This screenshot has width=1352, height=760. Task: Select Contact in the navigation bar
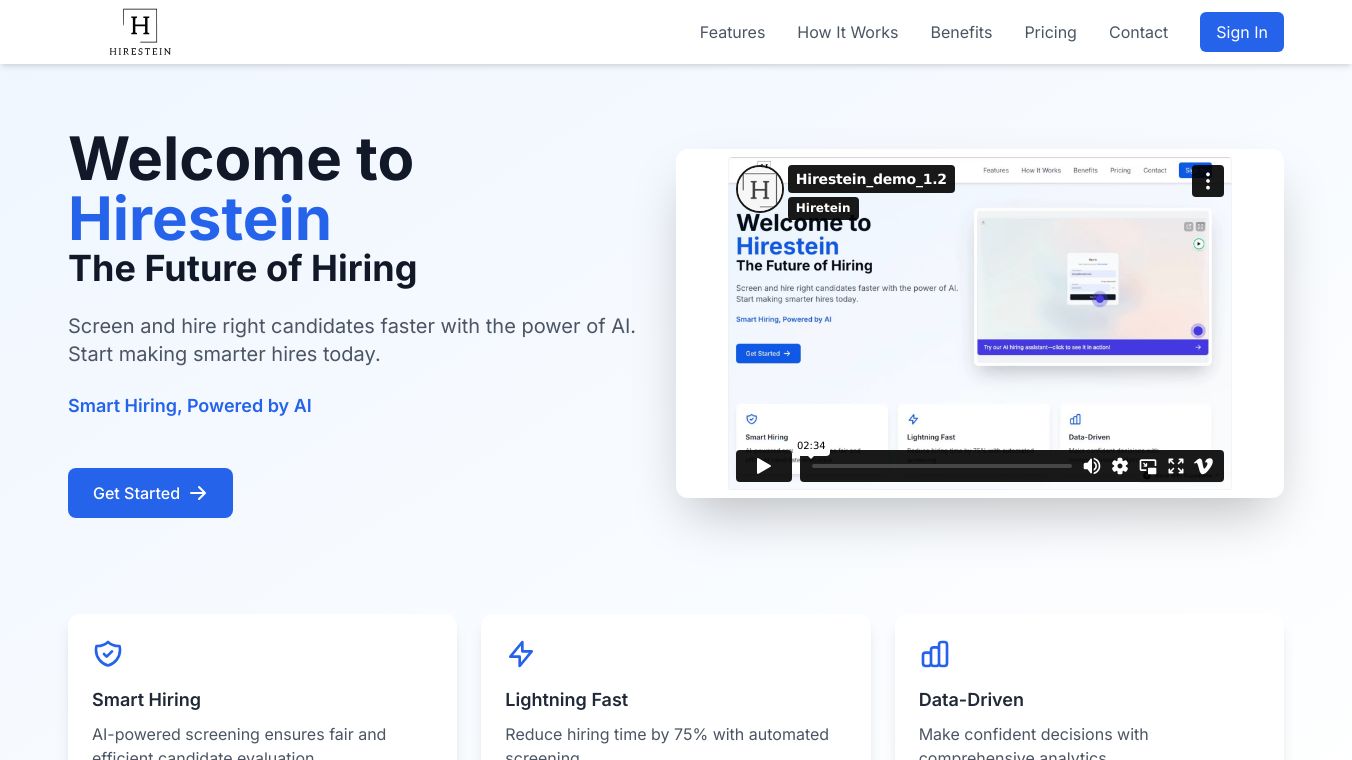(x=1138, y=32)
